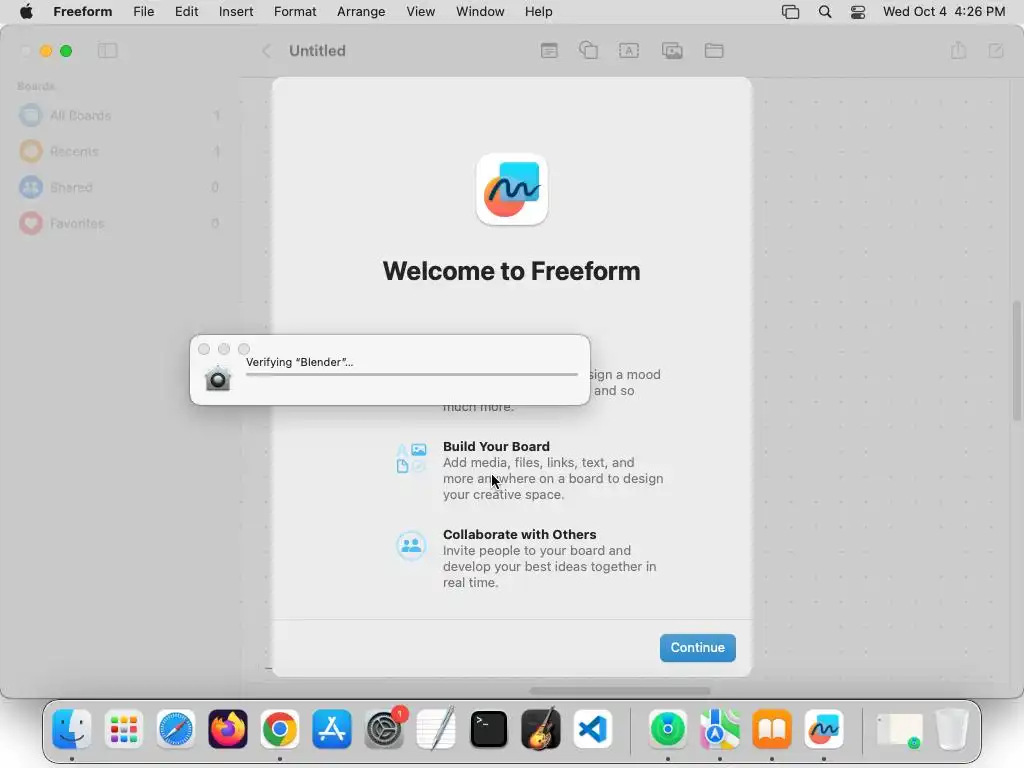
Task: Open System Settings from the Dock
Action: [x=384, y=729]
